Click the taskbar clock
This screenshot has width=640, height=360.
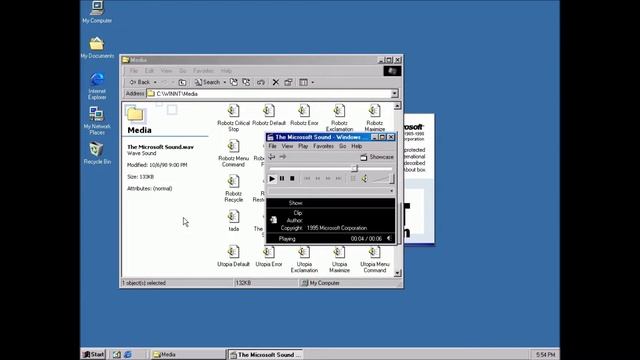coord(545,354)
